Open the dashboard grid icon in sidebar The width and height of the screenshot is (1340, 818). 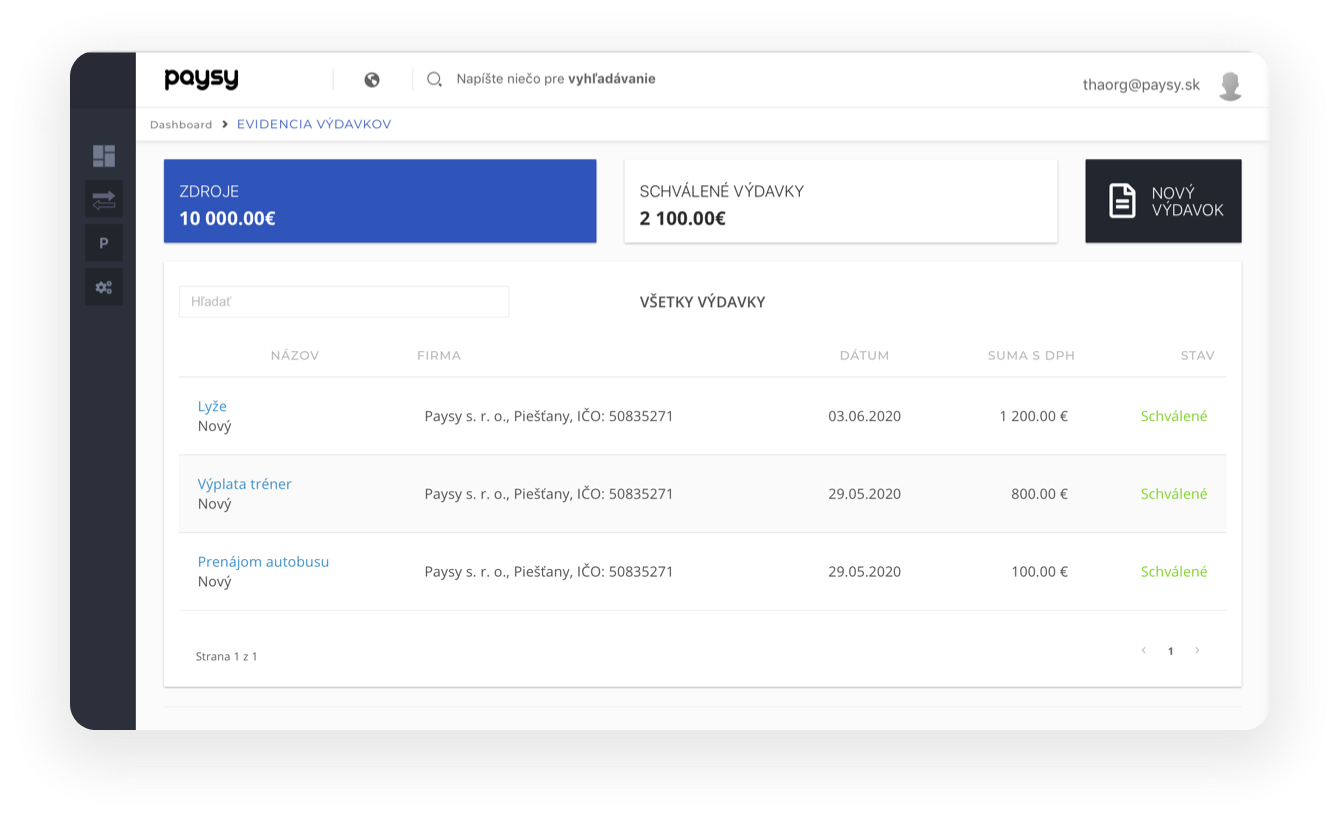click(104, 156)
